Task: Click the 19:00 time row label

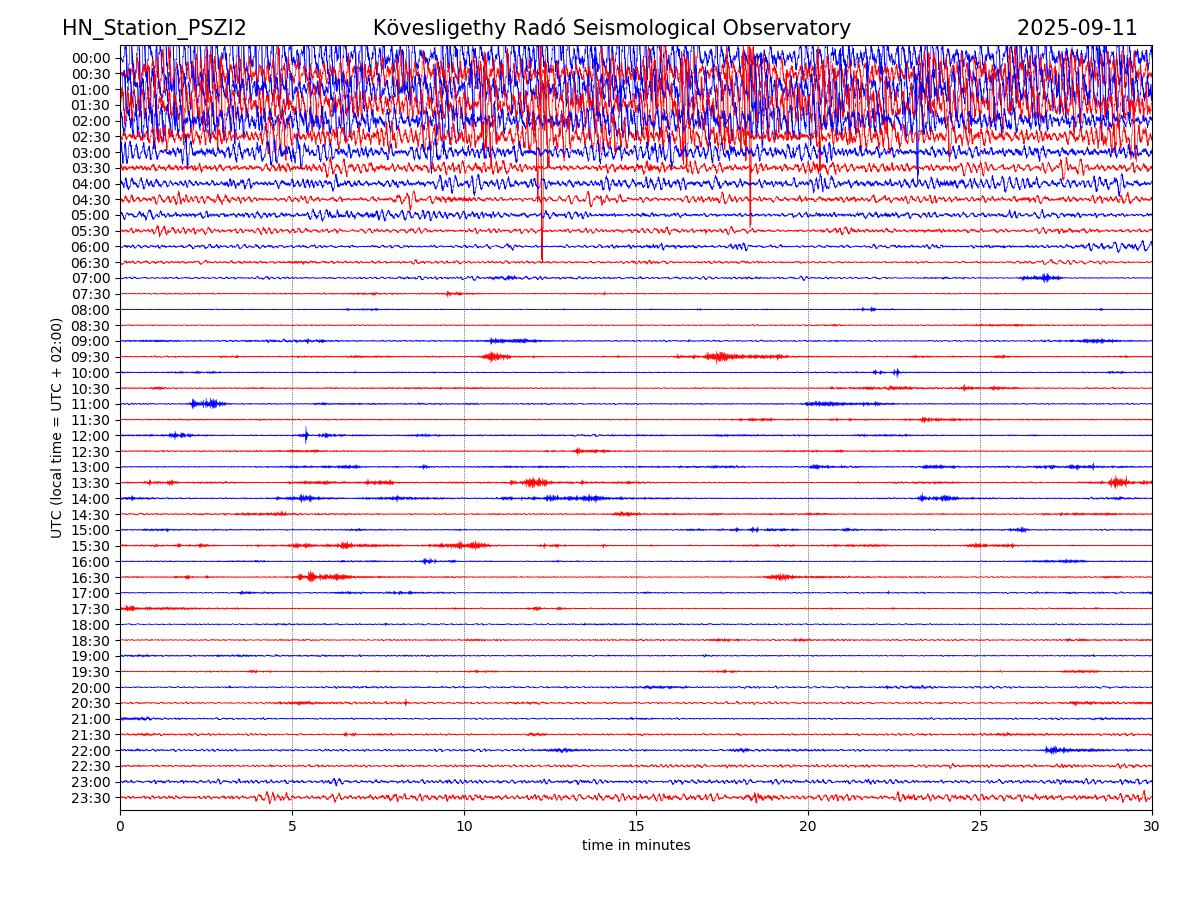Action: click(91, 656)
